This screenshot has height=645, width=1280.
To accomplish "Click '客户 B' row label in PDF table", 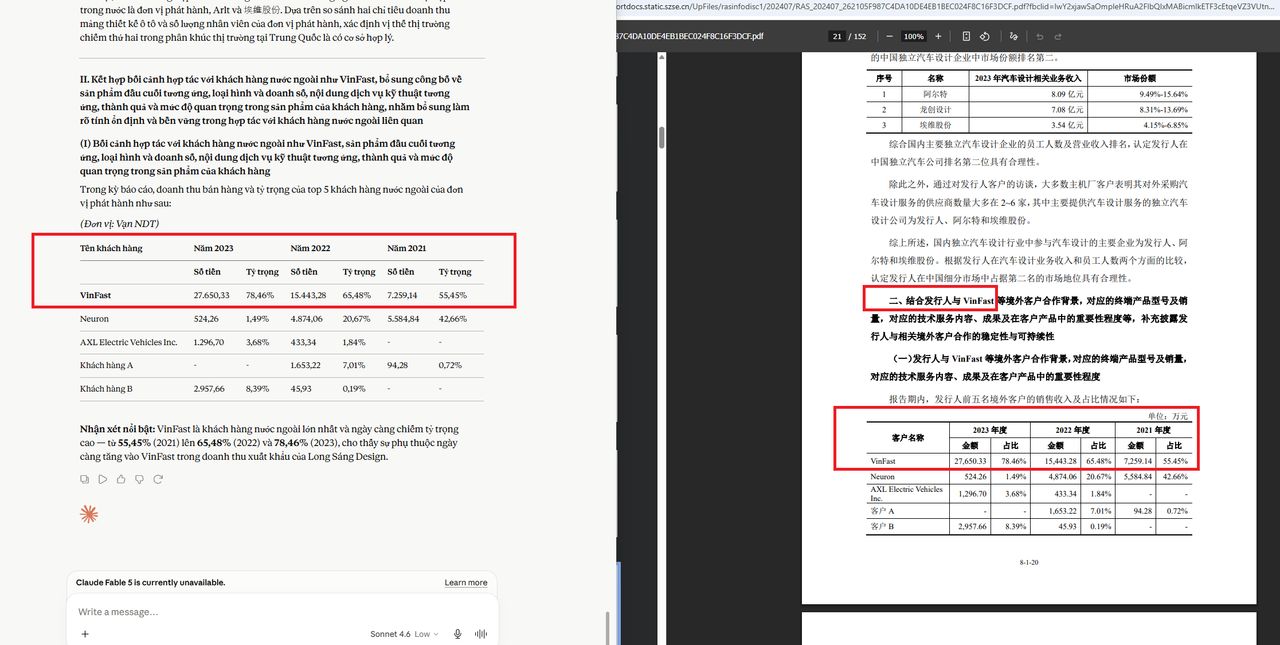I will [x=880, y=525].
